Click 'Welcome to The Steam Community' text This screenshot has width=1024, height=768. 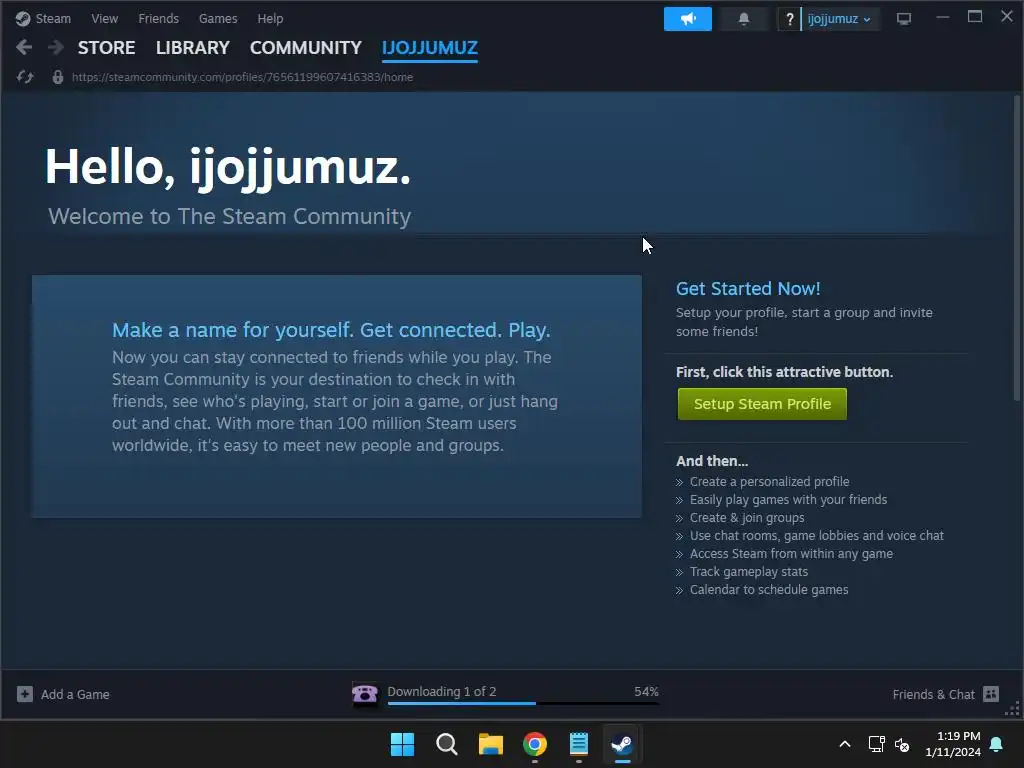point(230,216)
